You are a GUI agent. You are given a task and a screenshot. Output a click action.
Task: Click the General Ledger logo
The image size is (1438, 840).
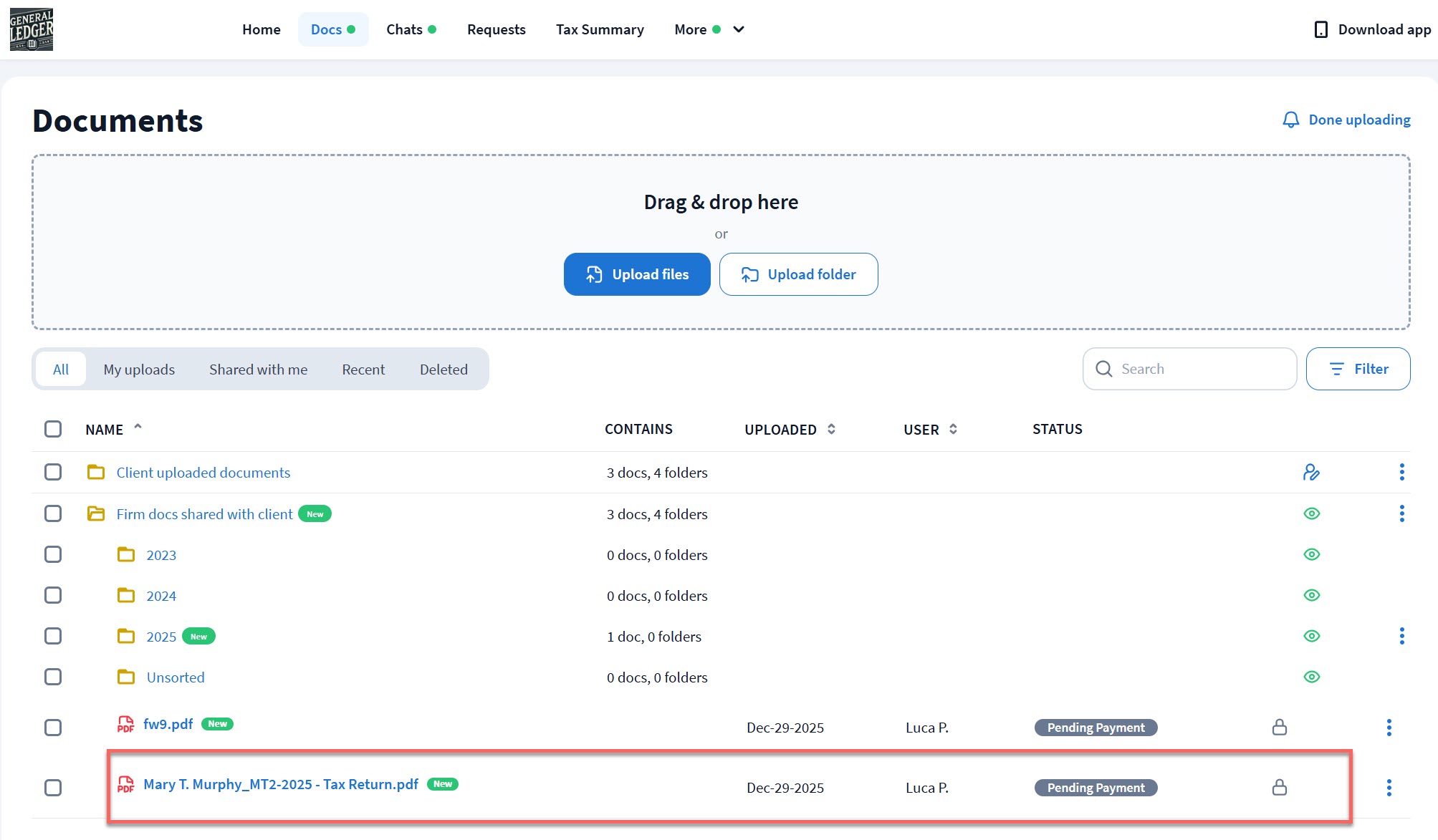tap(32, 29)
